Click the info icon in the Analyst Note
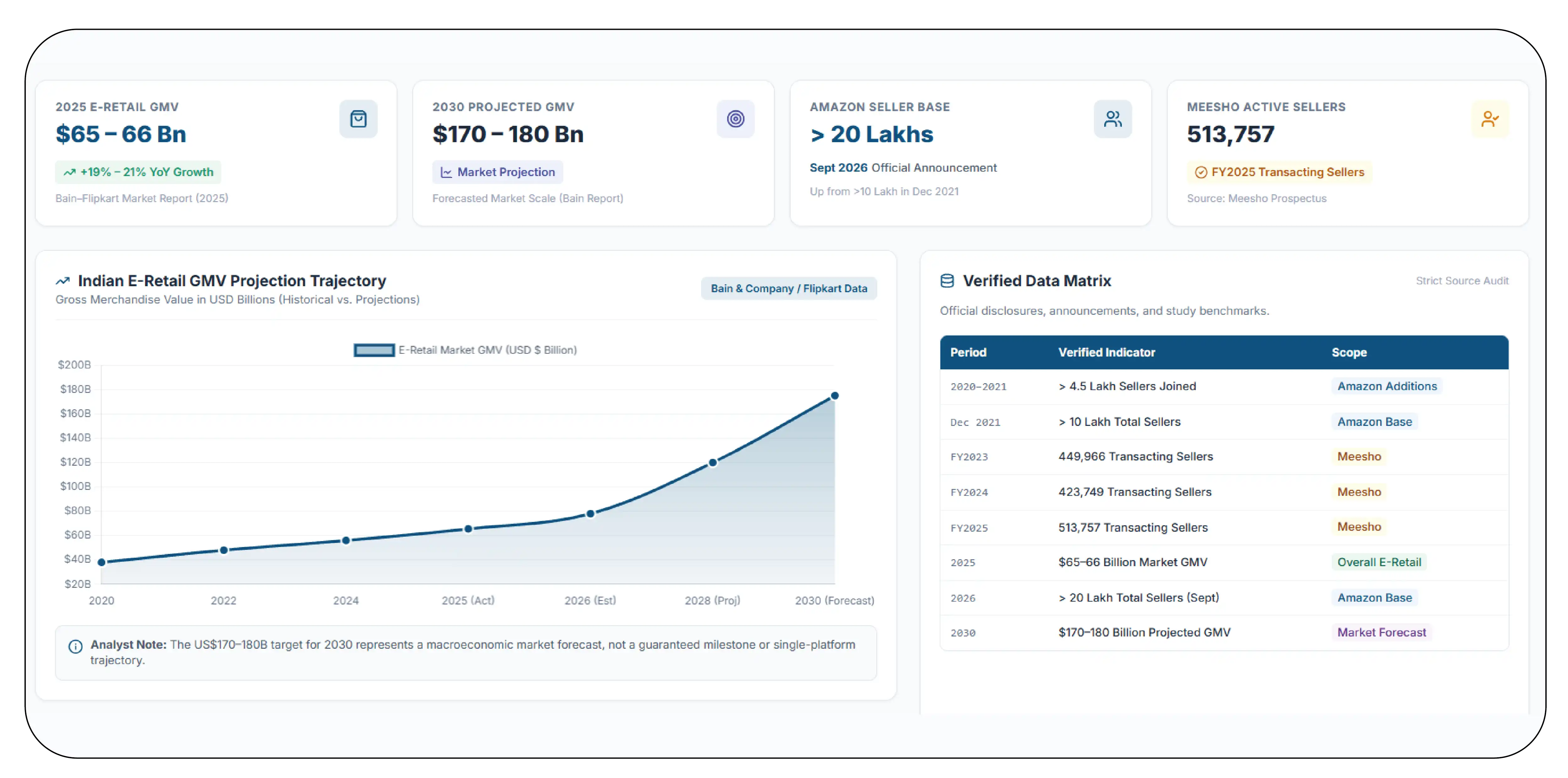 (x=75, y=646)
